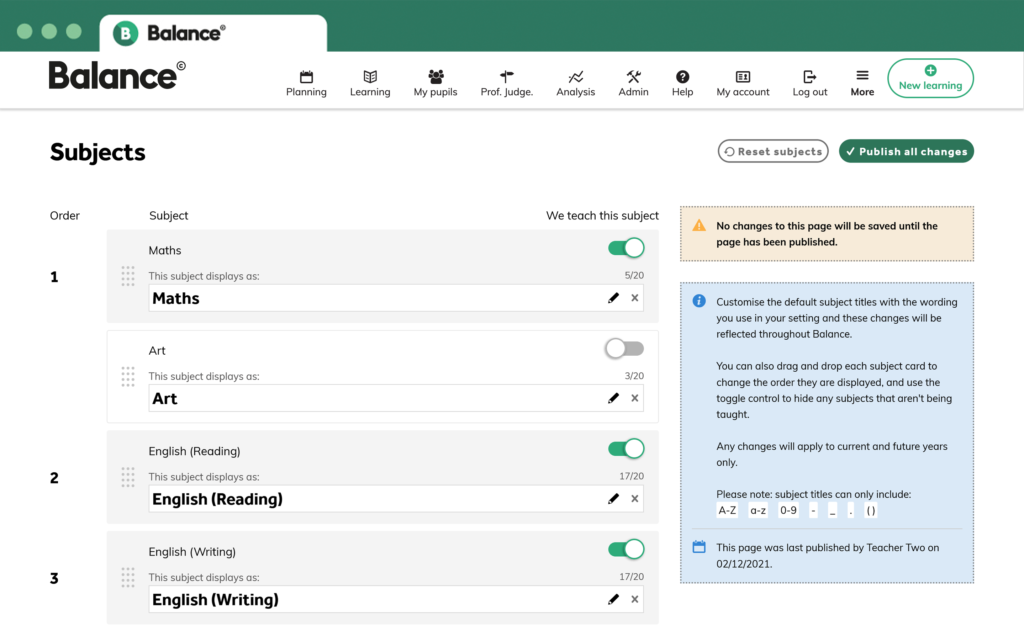
Task: Grab the Maths card drag handle
Action: coord(128,276)
